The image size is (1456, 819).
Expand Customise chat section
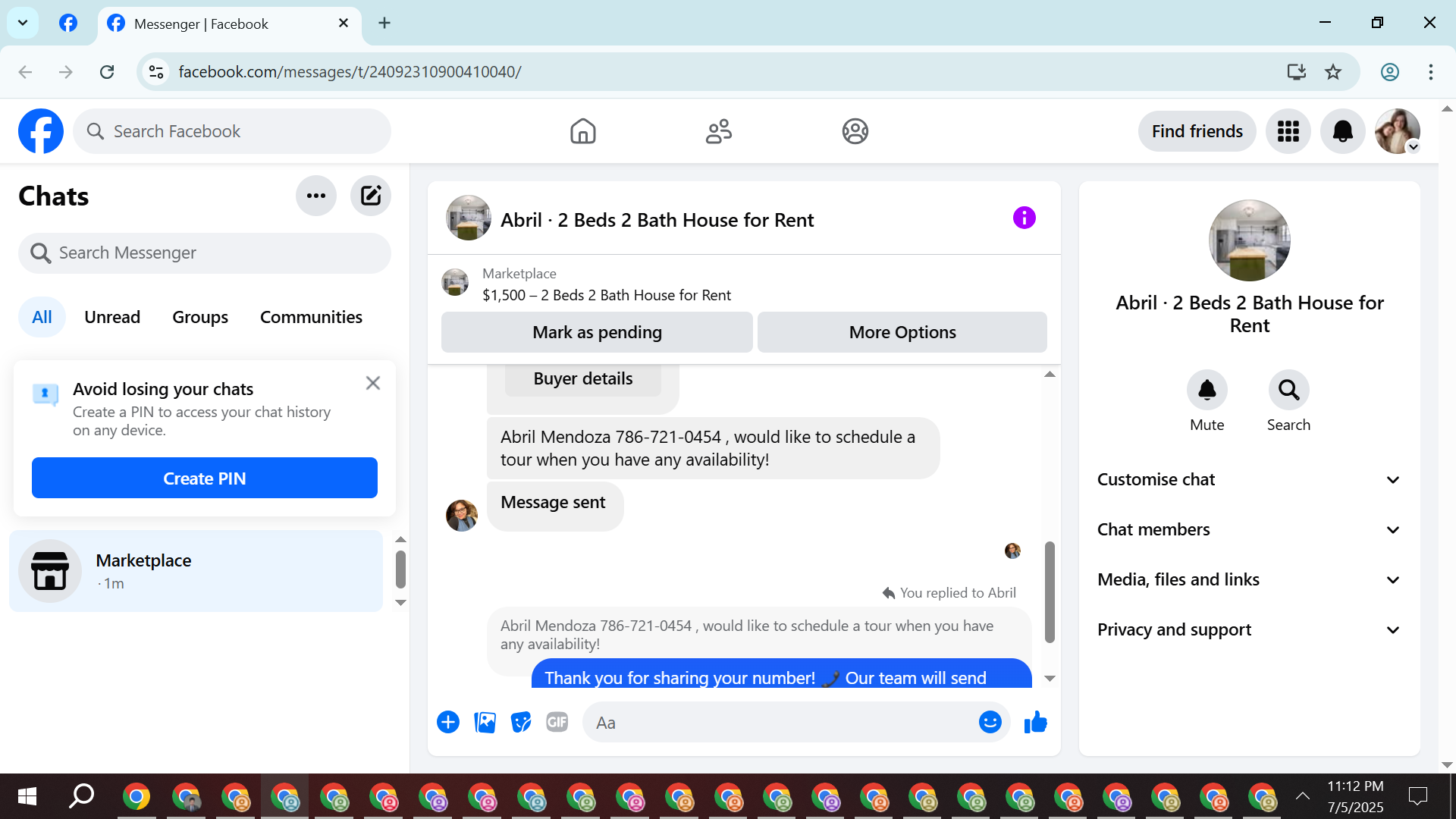pyautogui.click(x=1249, y=479)
